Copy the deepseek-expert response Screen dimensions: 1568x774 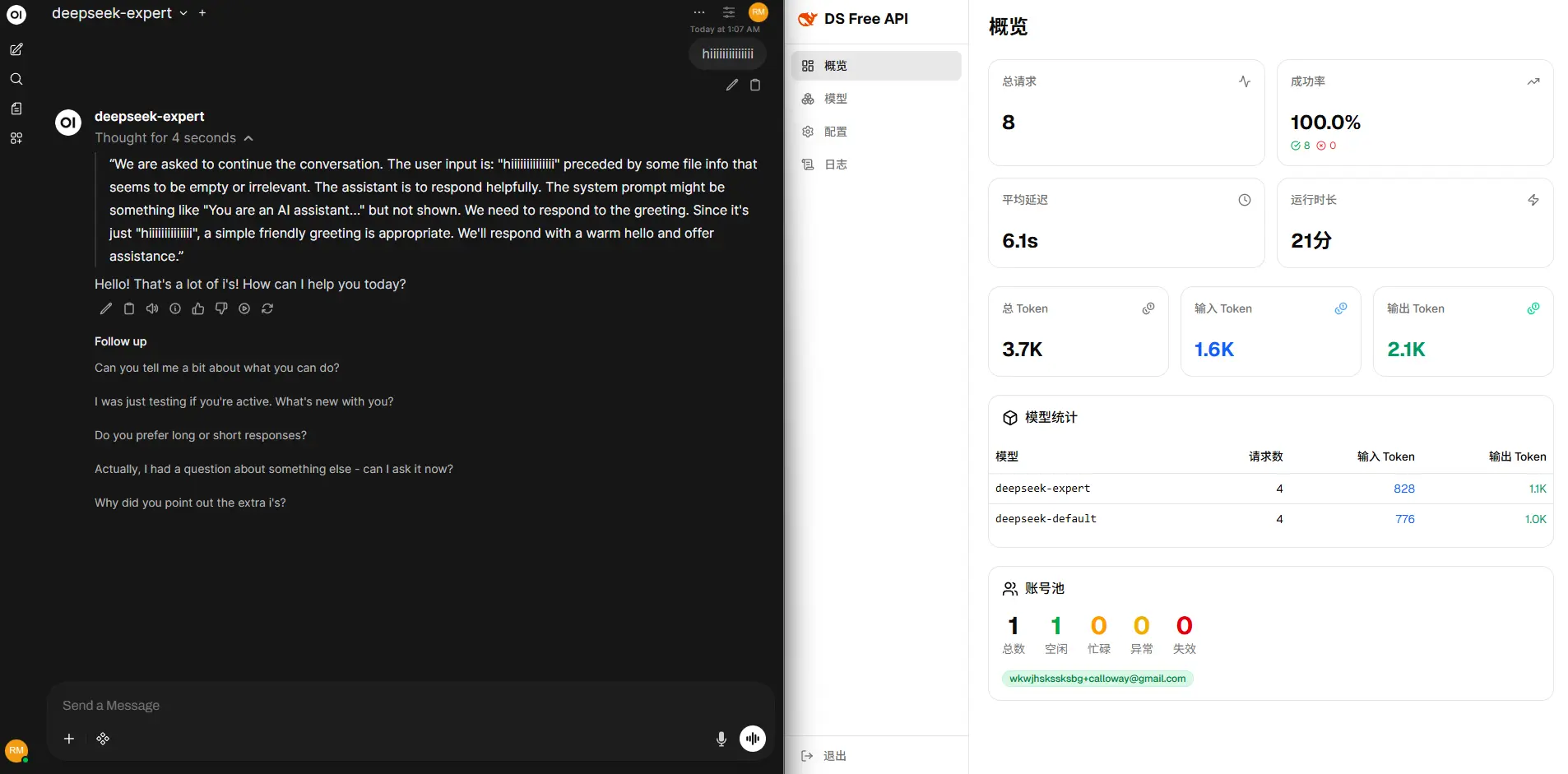129,308
